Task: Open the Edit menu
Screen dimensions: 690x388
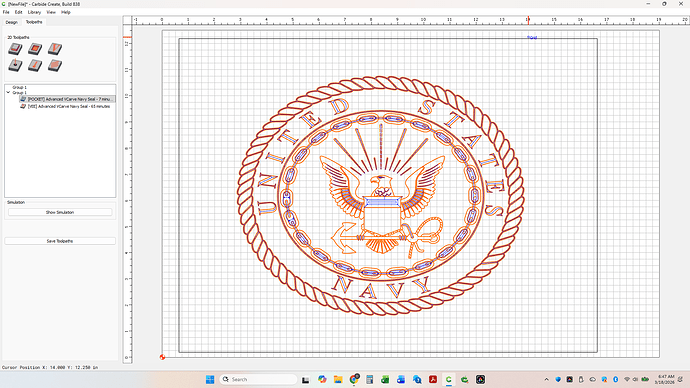Action: click(18, 12)
